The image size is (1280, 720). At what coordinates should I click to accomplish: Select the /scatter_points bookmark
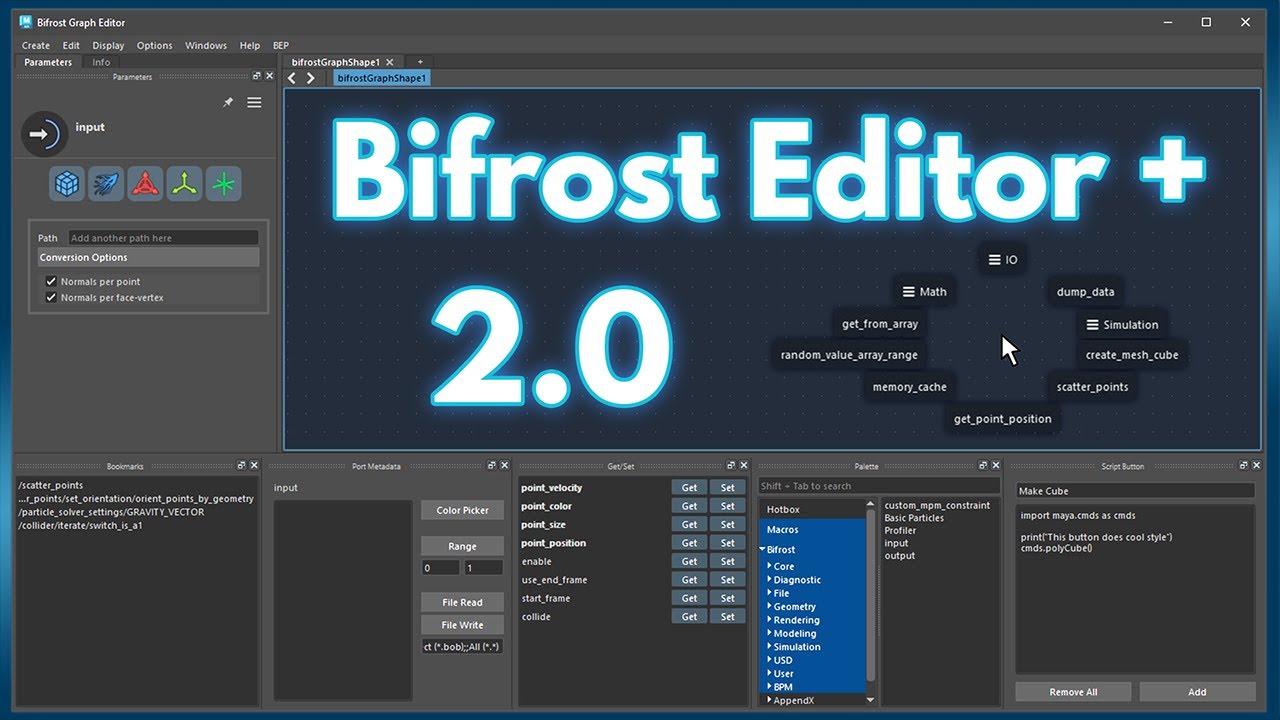(51, 485)
